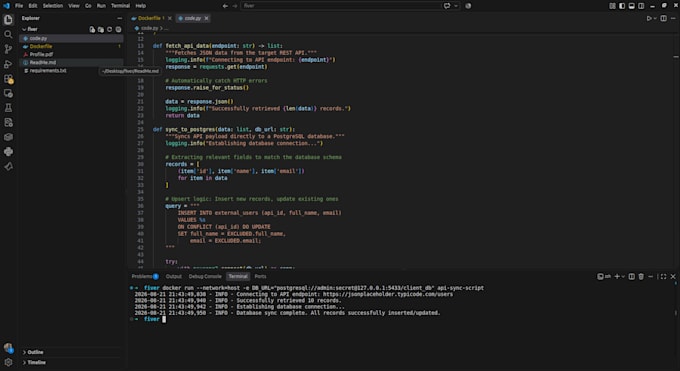Go back with the navigation arrow

pos(225,6)
